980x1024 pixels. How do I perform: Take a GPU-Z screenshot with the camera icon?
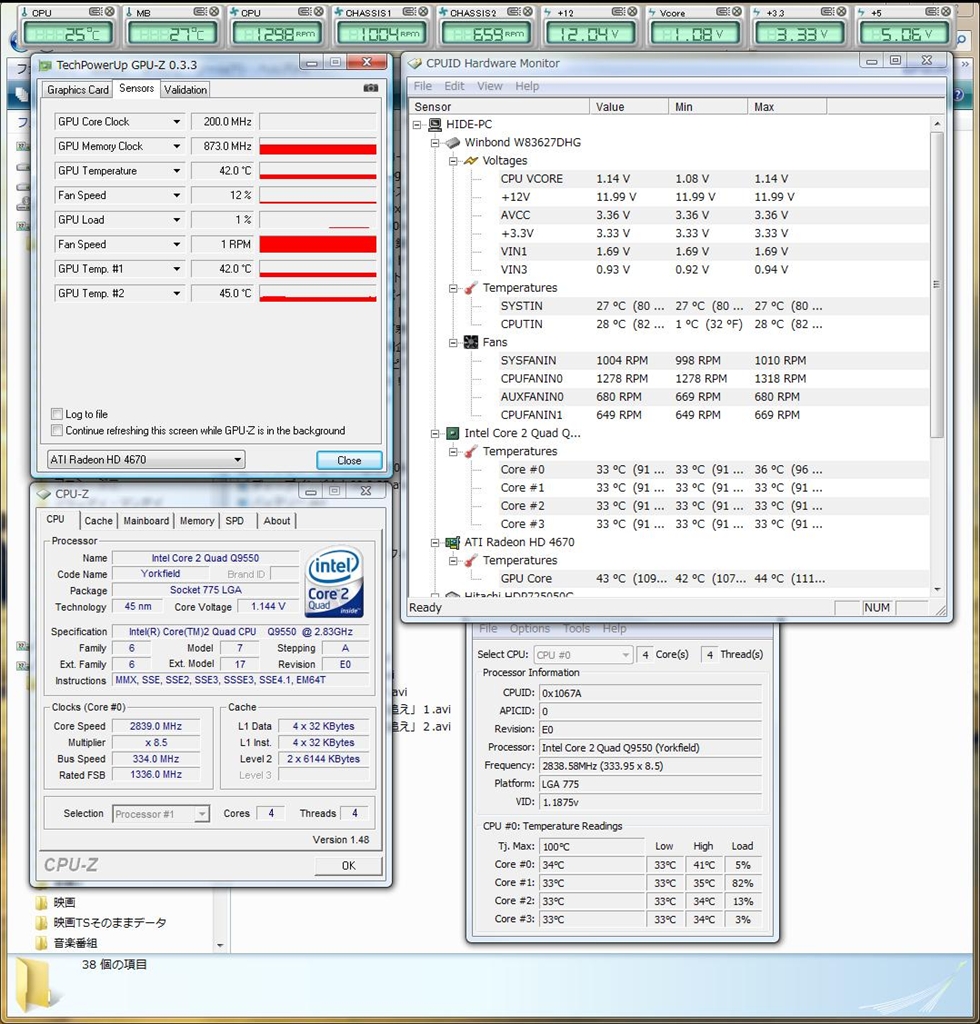click(371, 88)
